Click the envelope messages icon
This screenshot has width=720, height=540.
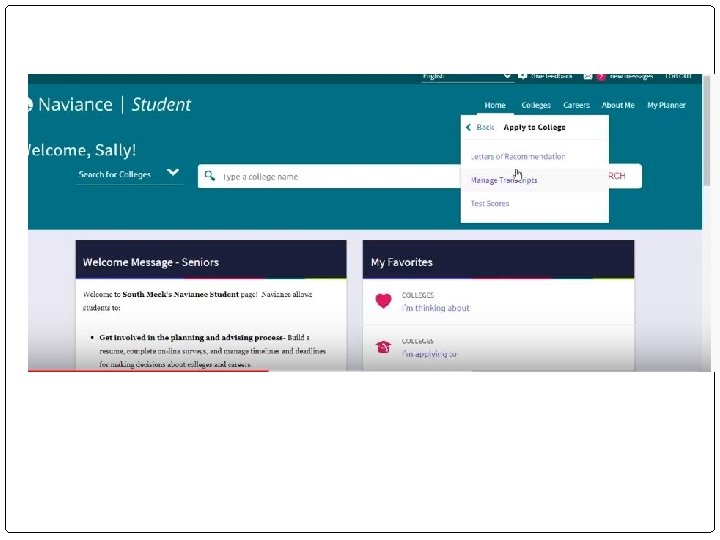pyautogui.click(x=588, y=76)
